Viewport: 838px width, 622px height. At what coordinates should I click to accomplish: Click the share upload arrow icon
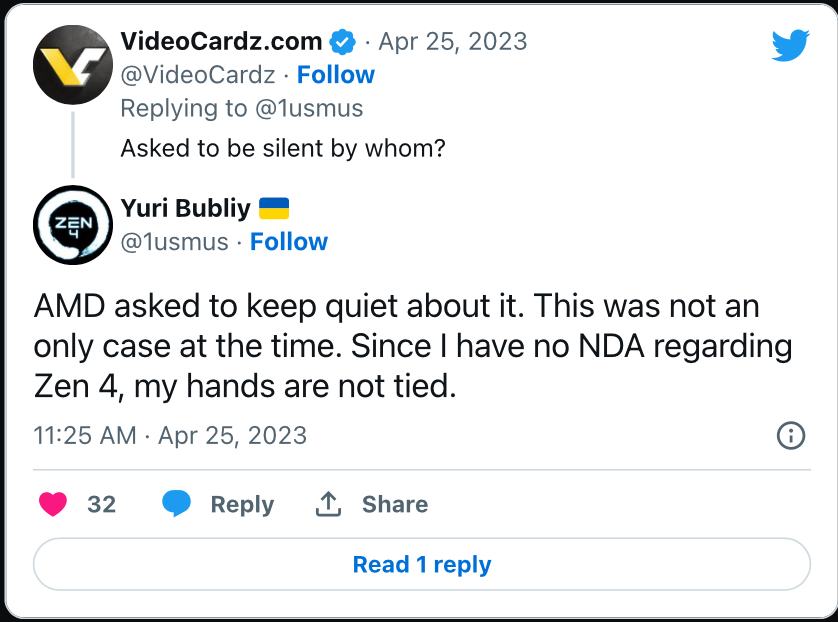tap(328, 503)
